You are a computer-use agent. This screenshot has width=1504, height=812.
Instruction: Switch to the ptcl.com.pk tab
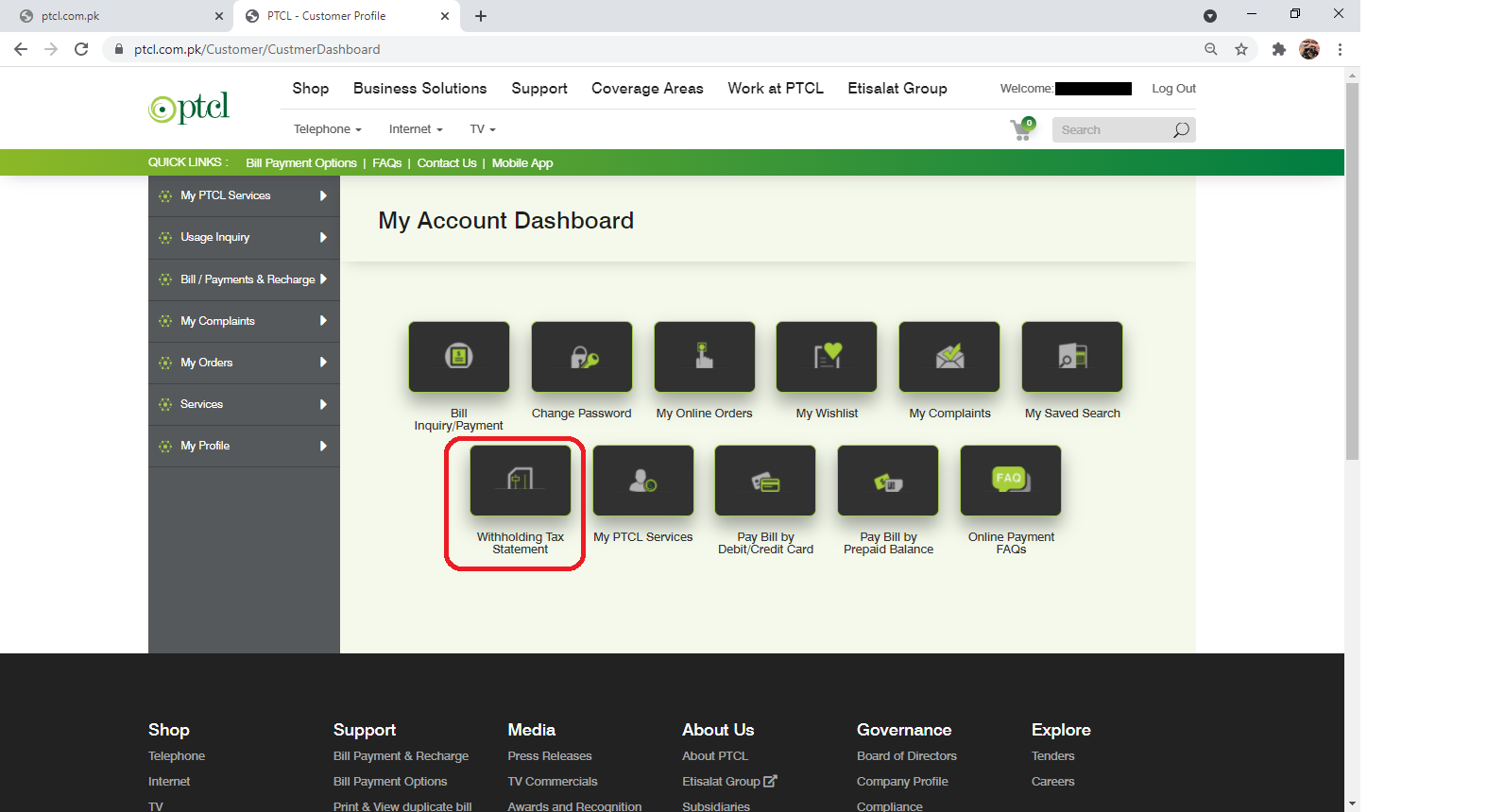point(117,16)
